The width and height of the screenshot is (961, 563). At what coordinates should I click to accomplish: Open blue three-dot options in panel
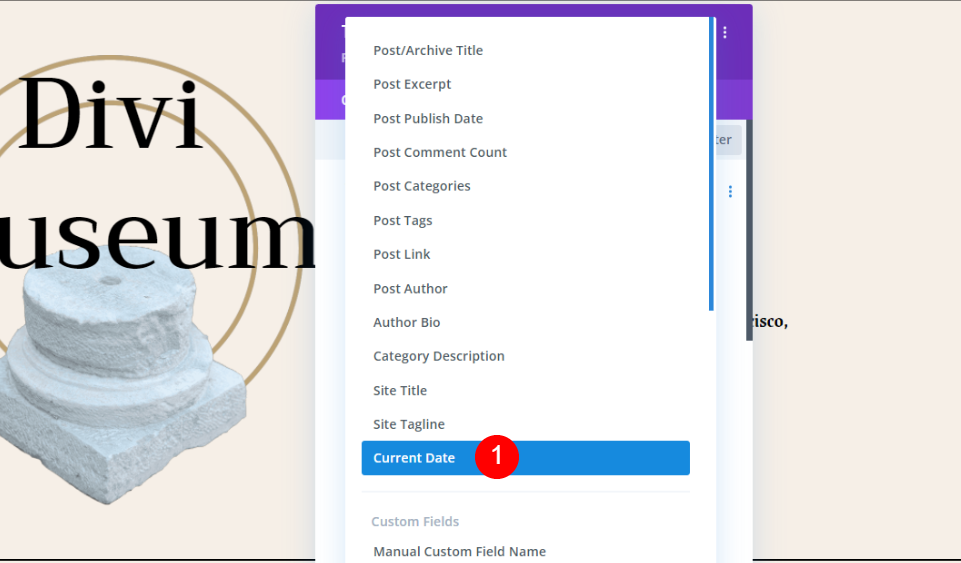pyautogui.click(x=730, y=192)
